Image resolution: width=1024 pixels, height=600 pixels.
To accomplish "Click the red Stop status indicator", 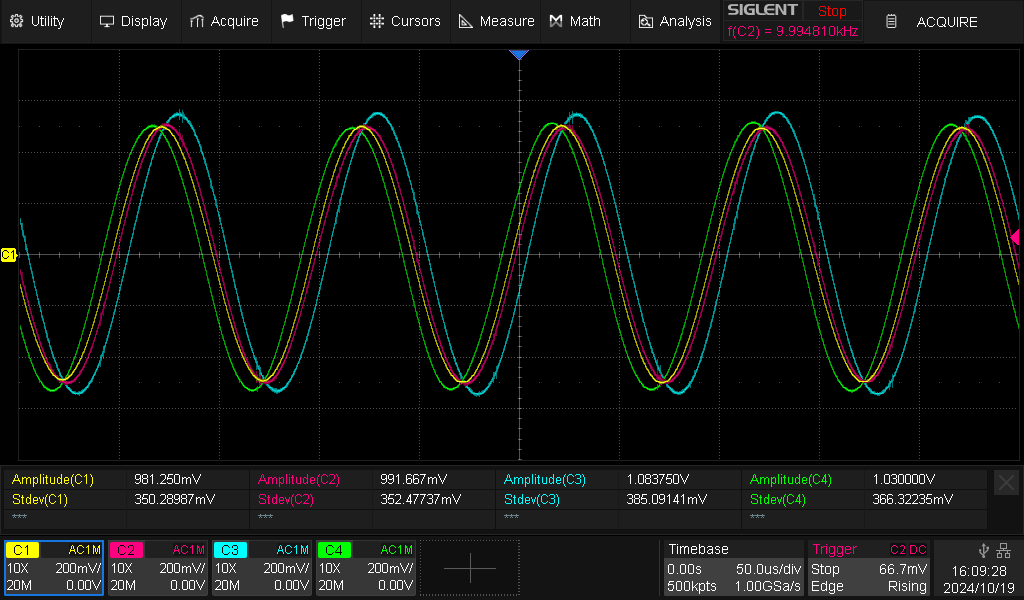I will [832, 10].
